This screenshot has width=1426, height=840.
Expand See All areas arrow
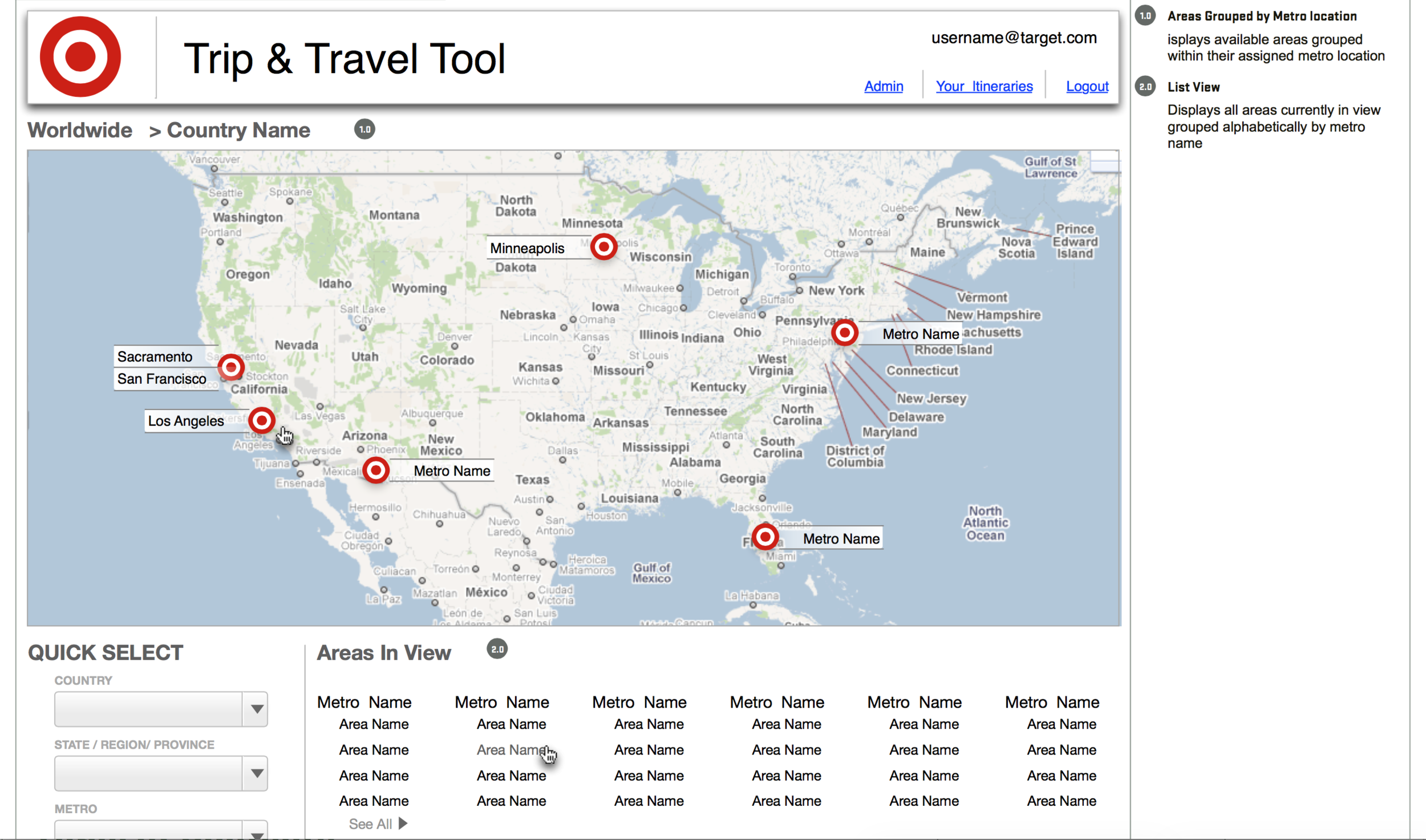pyautogui.click(x=403, y=823)
